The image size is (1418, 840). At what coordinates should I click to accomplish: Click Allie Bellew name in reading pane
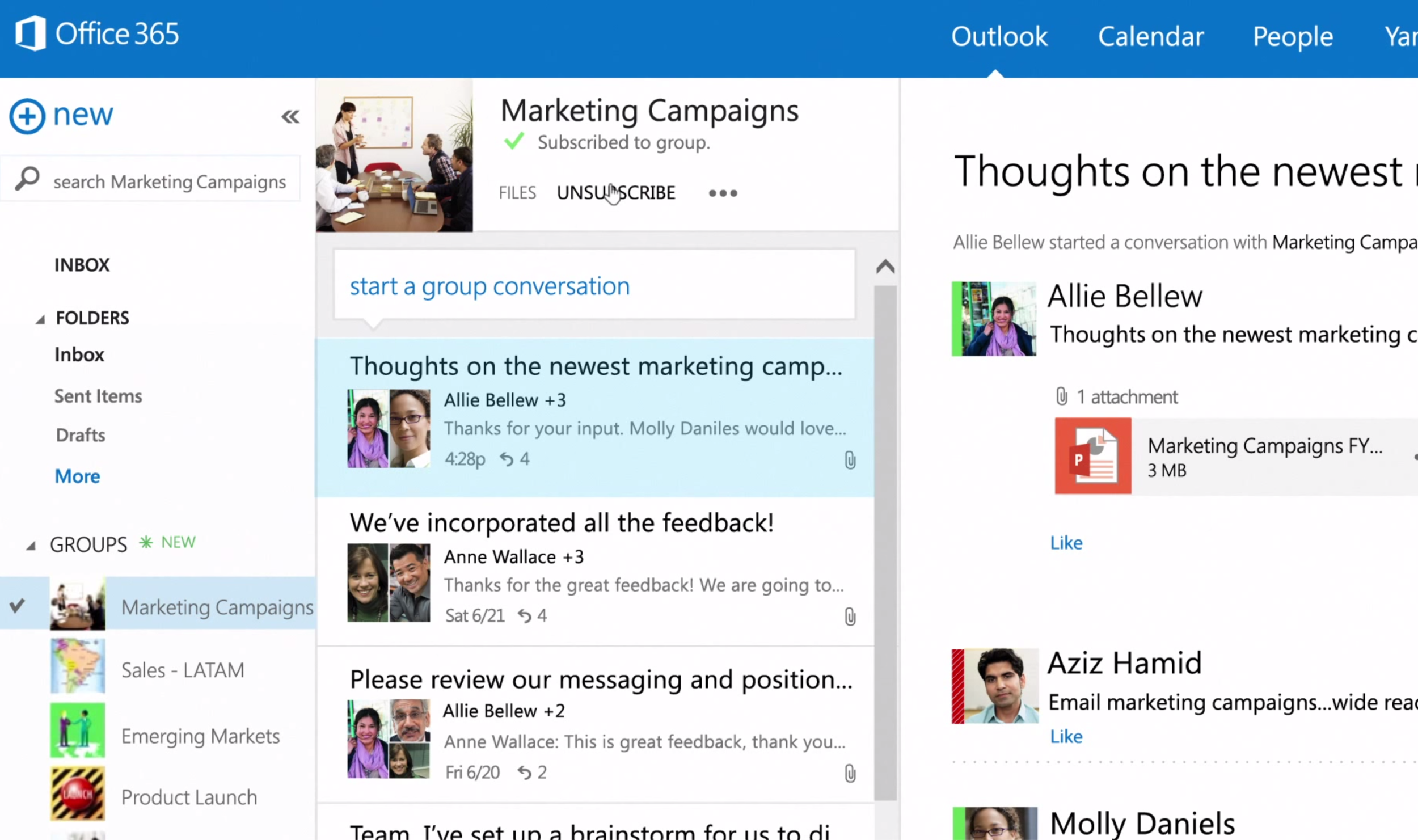tap(1125, 296)
